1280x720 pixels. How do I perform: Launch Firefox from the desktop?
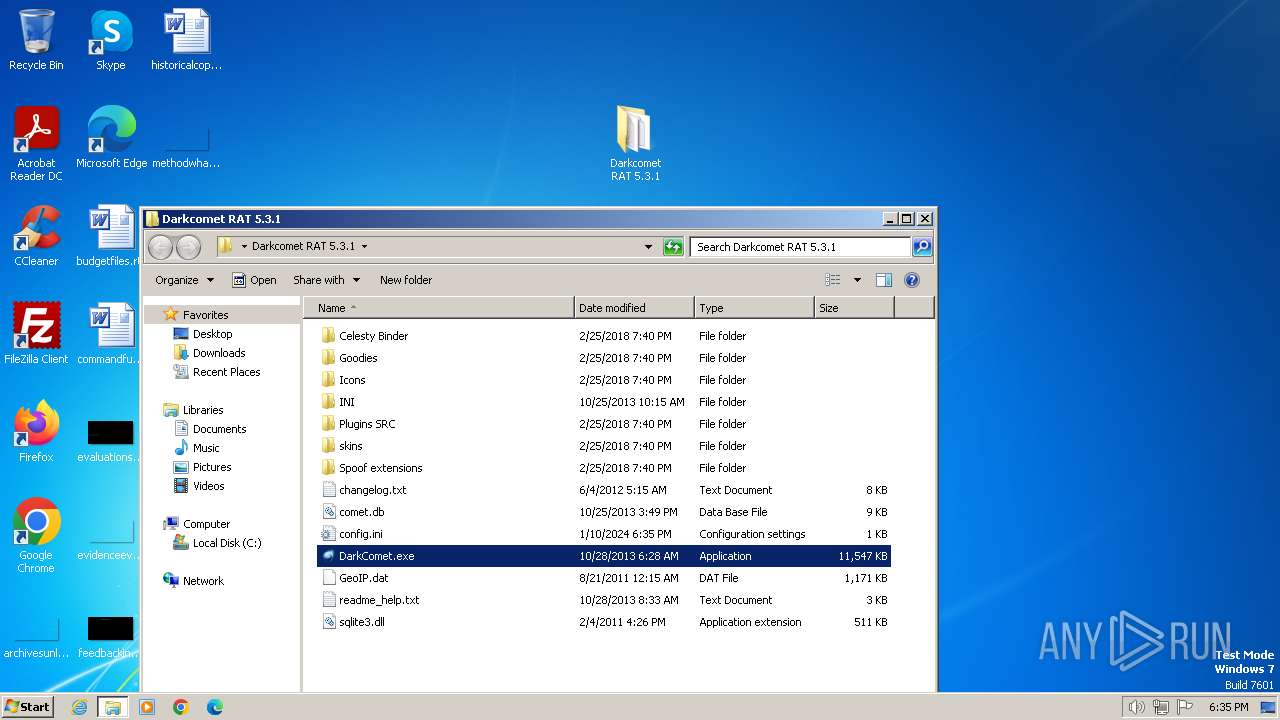36,432
